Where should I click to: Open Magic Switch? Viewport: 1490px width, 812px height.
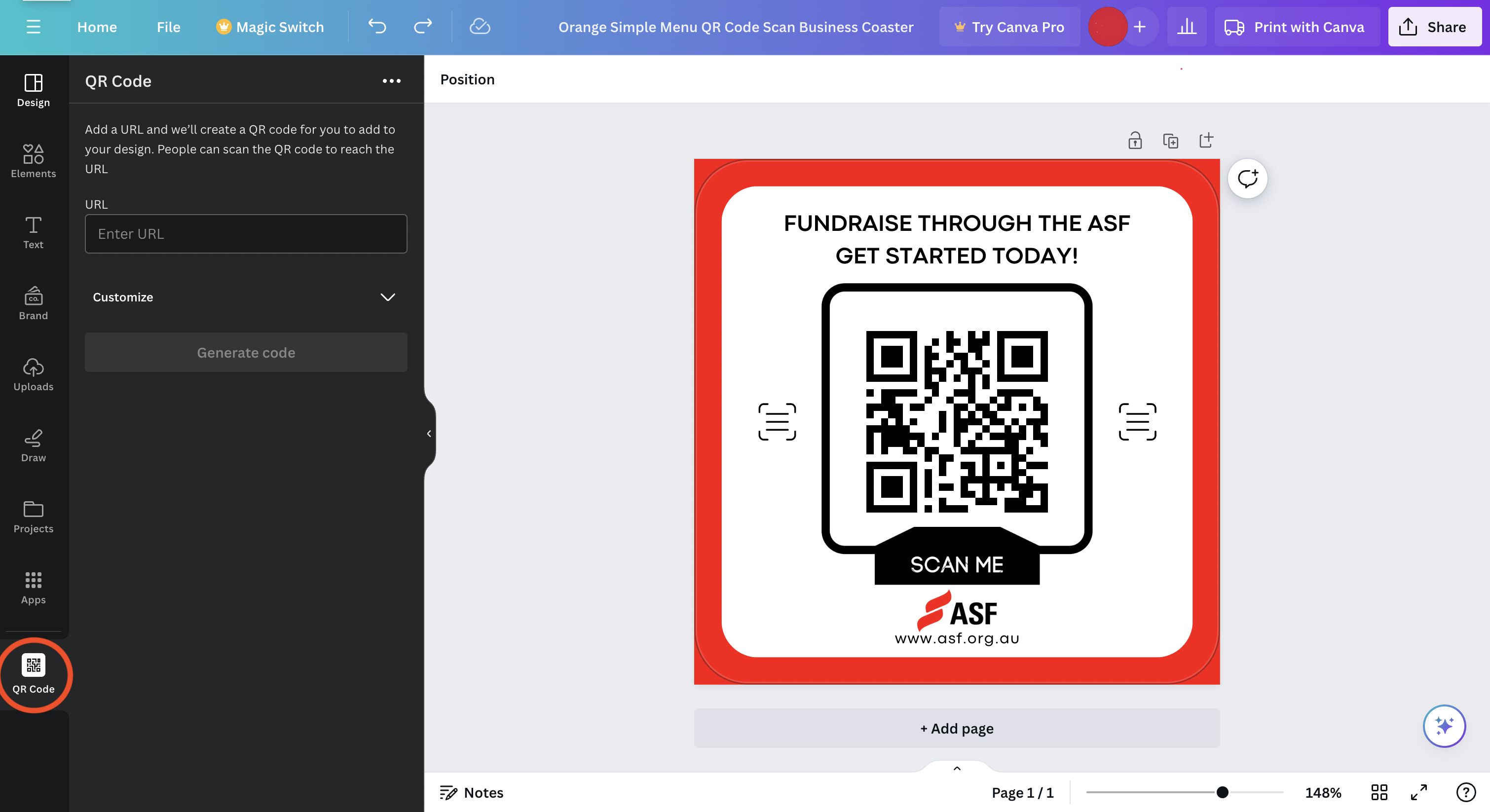(269, 27)
